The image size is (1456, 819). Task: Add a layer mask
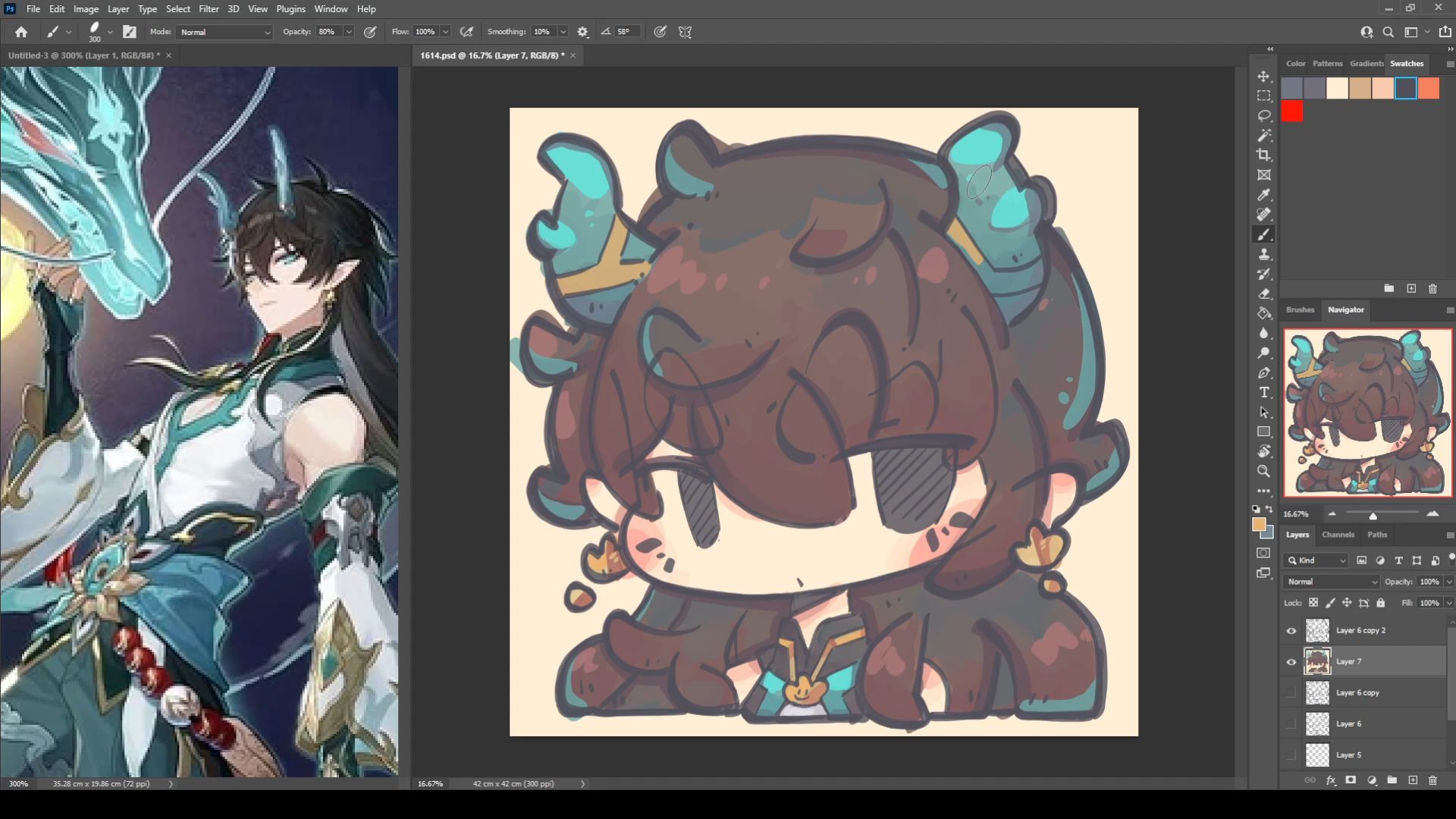[x=1351, y=780]
